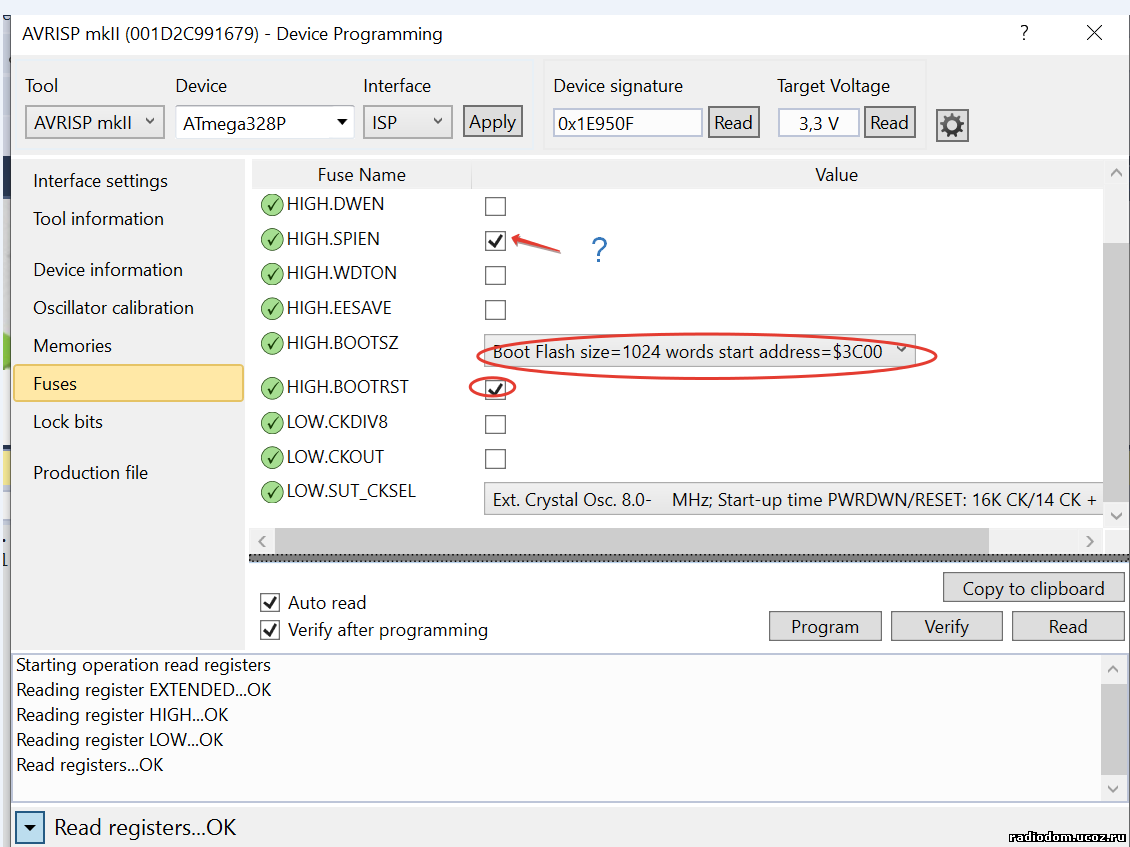This screenshot has height=847, width=1130.
Task: Click the 'HIGH.BOOTSZ' fuse name
Action: coord(342,342)
